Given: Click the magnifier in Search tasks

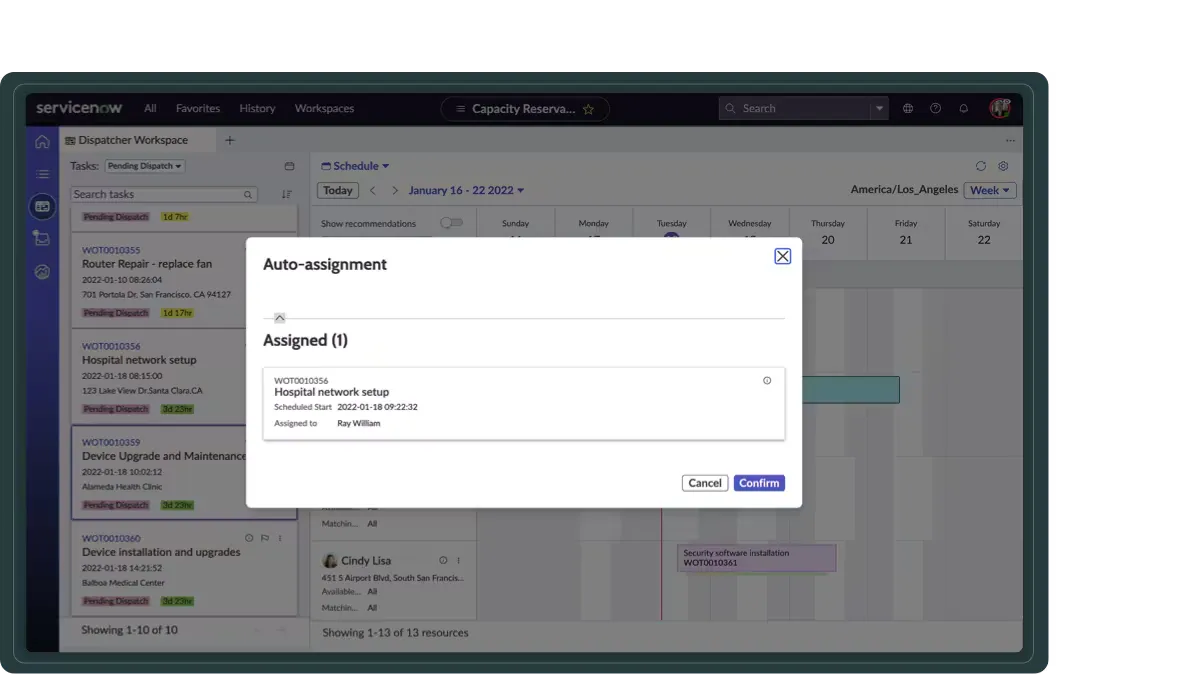Looking at the screenshot, I should click(249, 195).
